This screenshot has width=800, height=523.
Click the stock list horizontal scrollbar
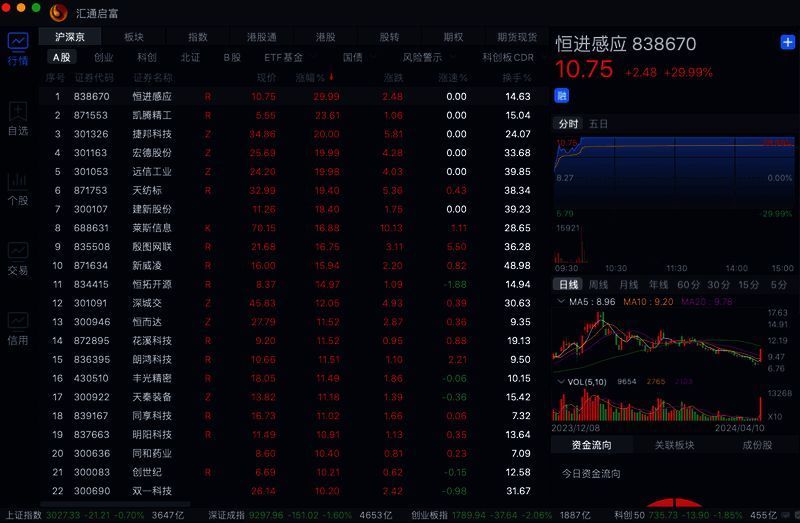115,504
